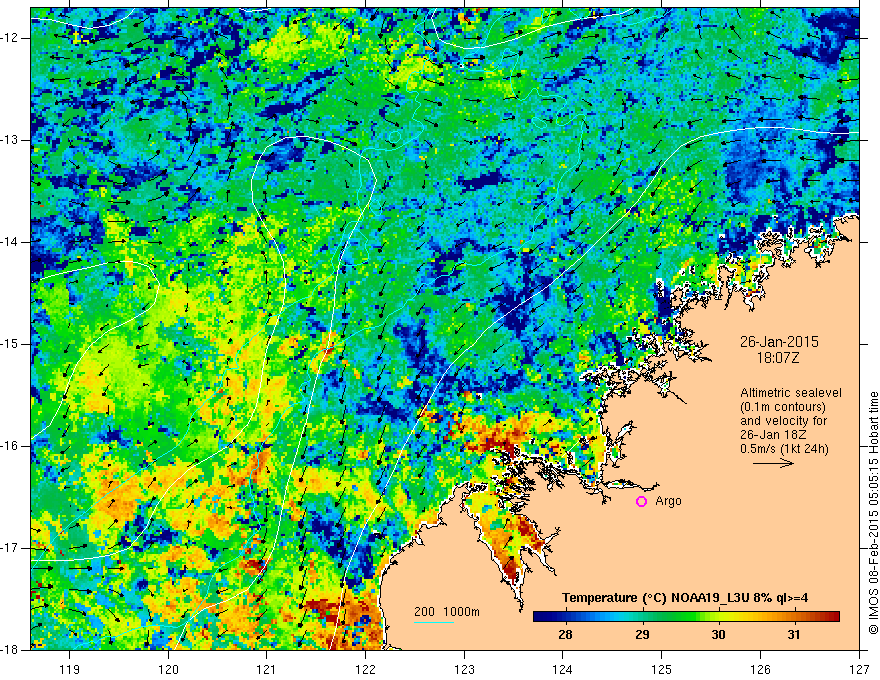Screen dimensions: 880x680
Task: Click the latitude -13 axis label
Action: (x=10, y=140)
